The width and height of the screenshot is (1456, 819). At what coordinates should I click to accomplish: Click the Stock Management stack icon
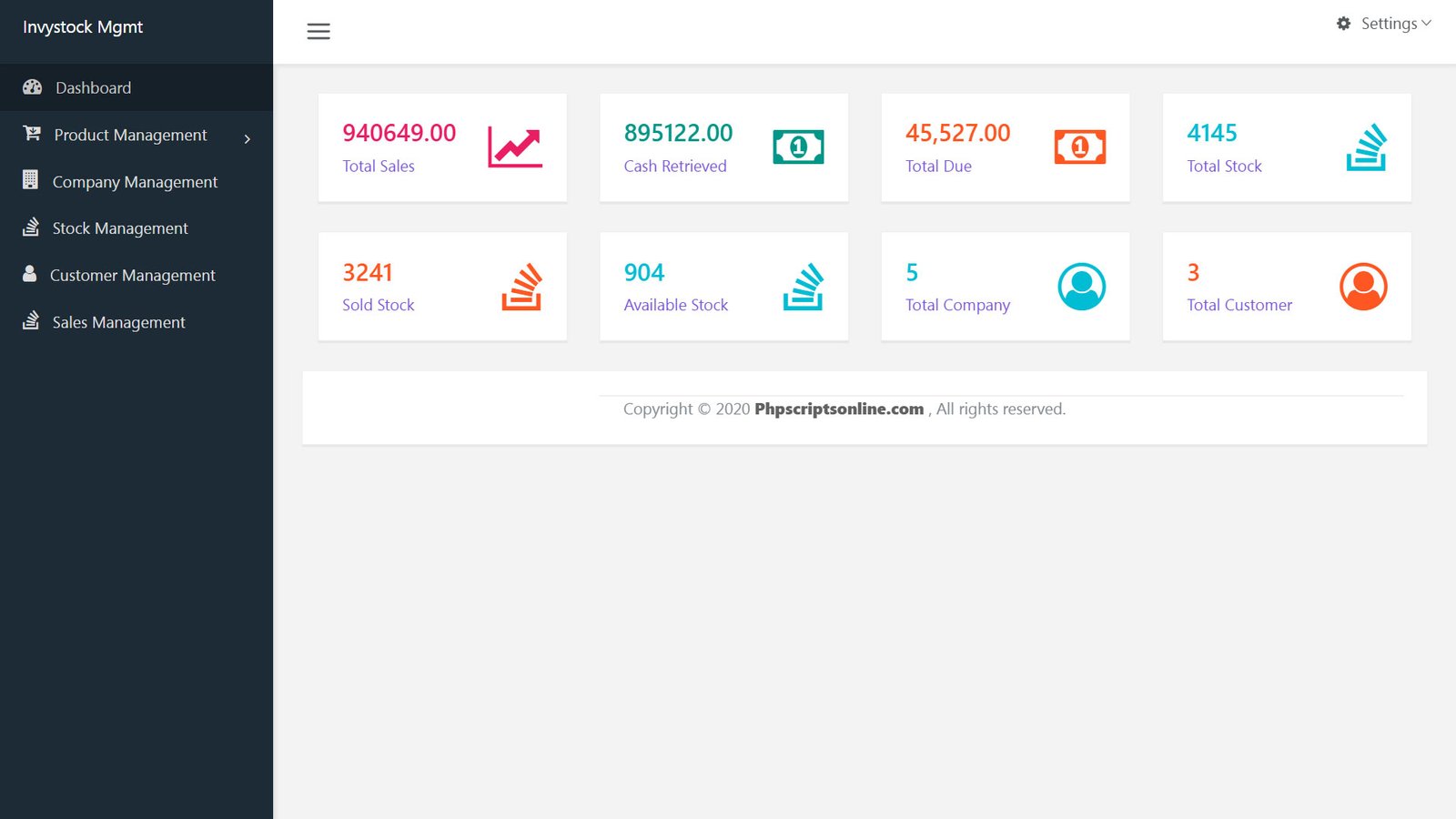coord(31,227)
